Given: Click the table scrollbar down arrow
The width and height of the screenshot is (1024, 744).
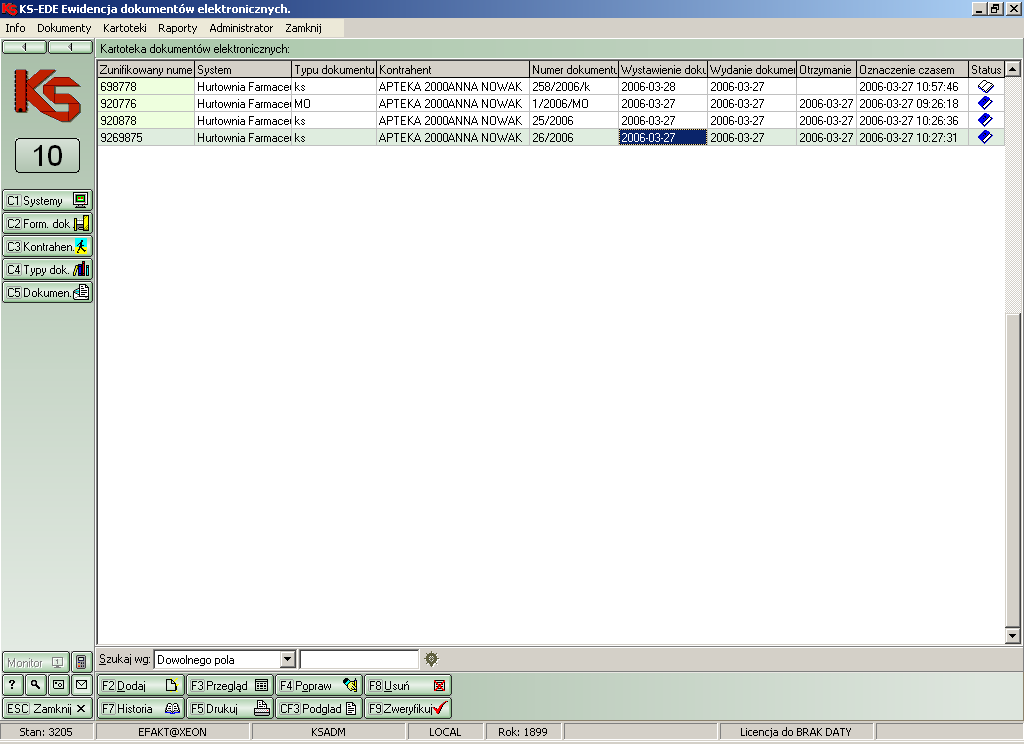Looking at the screenshot, I should pos(1012,635).
